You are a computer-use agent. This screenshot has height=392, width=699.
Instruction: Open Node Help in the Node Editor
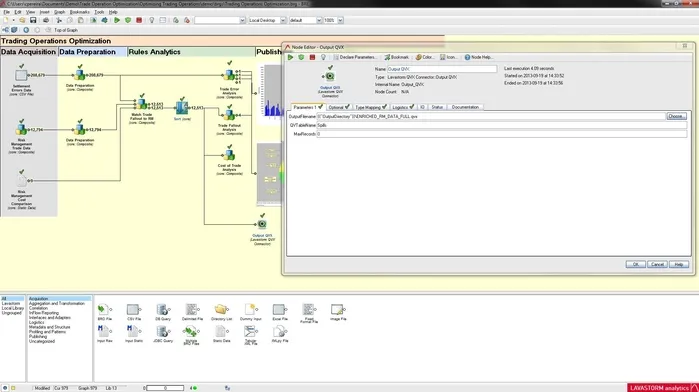(478, 57)
